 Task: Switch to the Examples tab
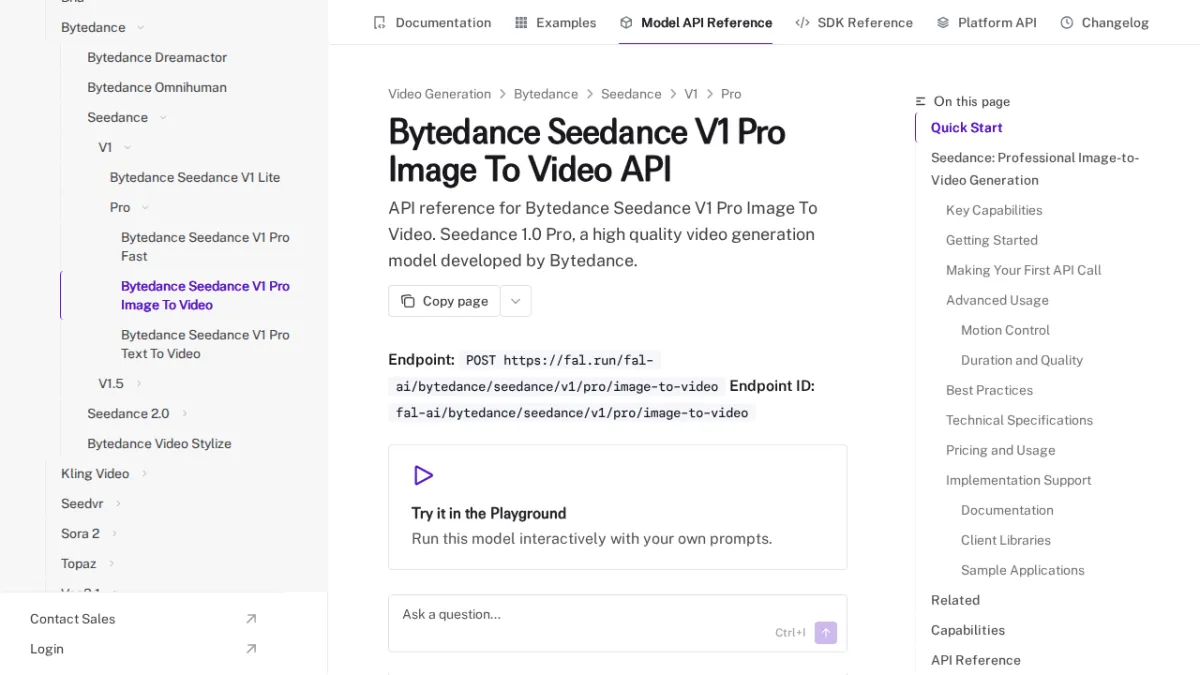point(555,22)
